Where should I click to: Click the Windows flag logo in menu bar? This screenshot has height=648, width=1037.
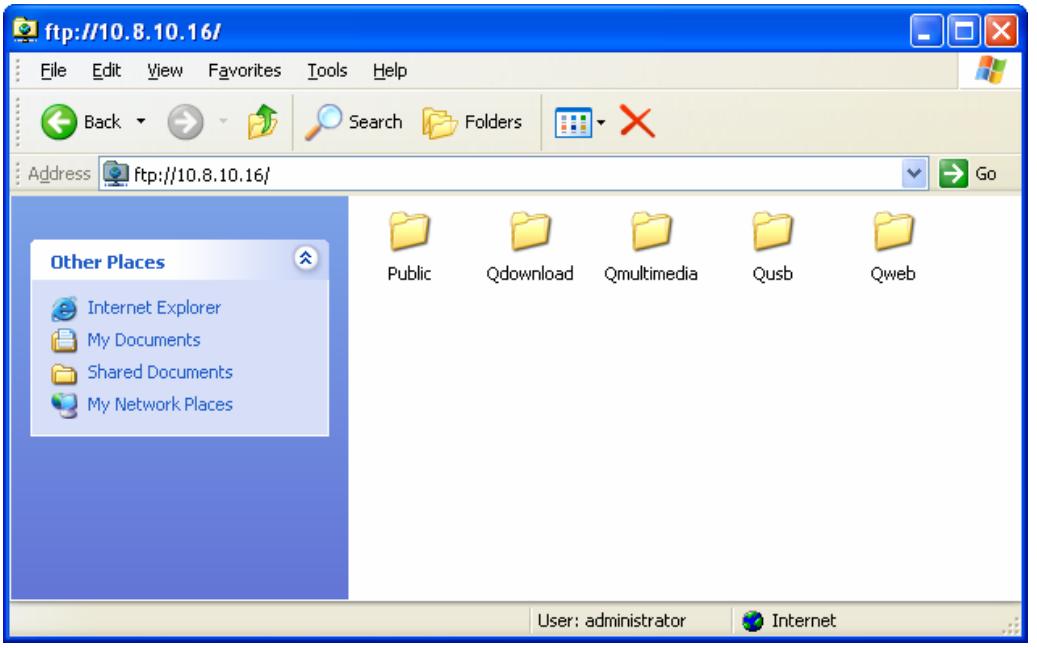click(x=990, y=69)
